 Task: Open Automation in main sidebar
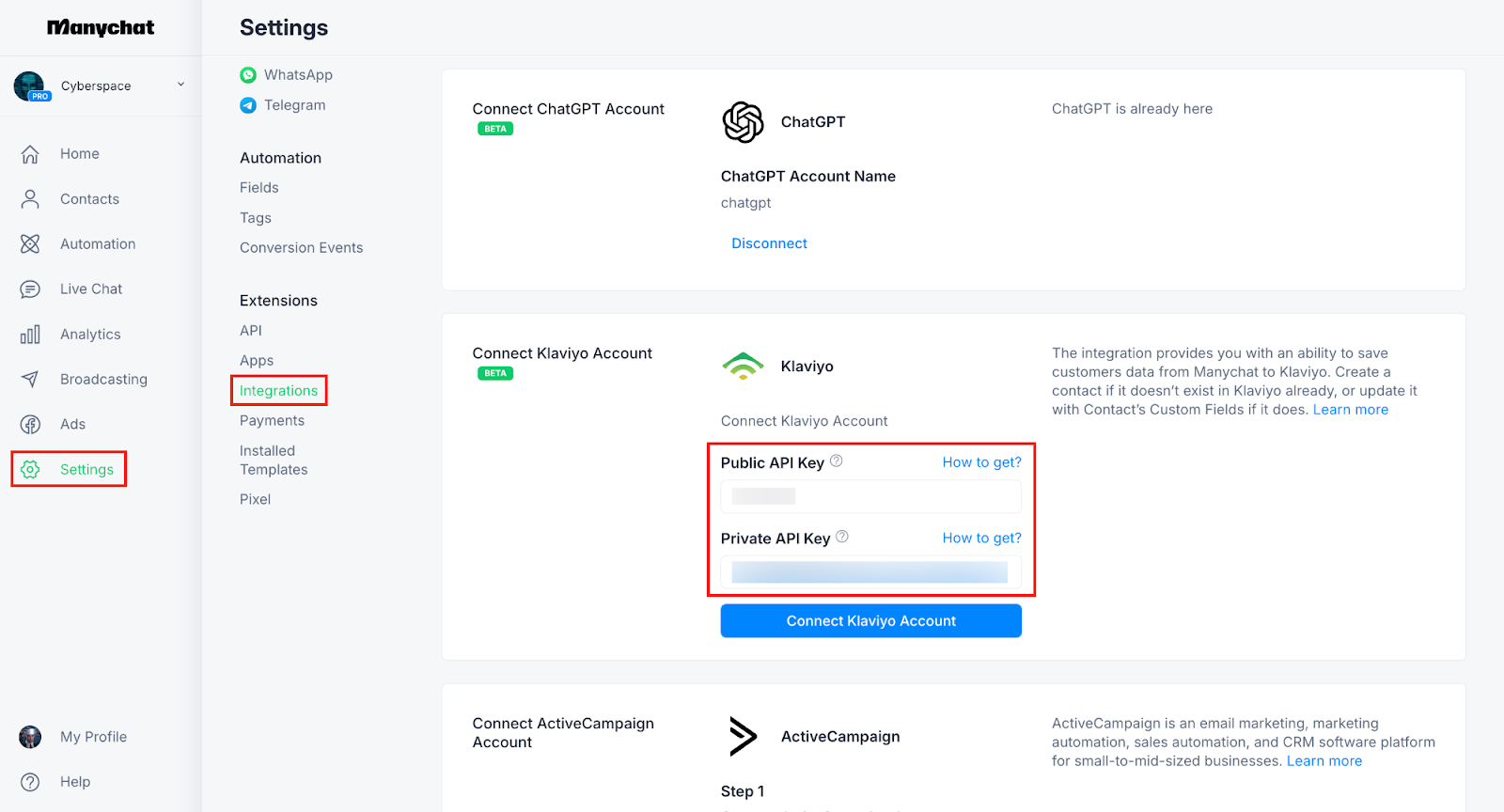[x=98, y=243]
